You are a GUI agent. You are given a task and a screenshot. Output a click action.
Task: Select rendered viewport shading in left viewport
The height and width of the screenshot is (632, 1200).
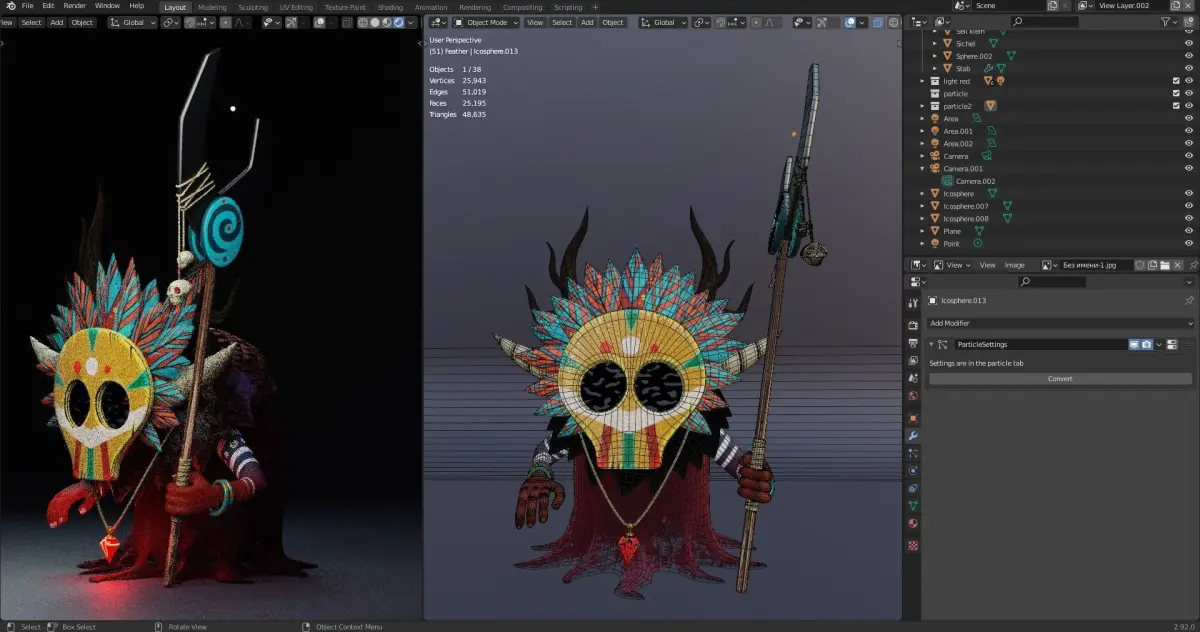(x=401, y=22)
